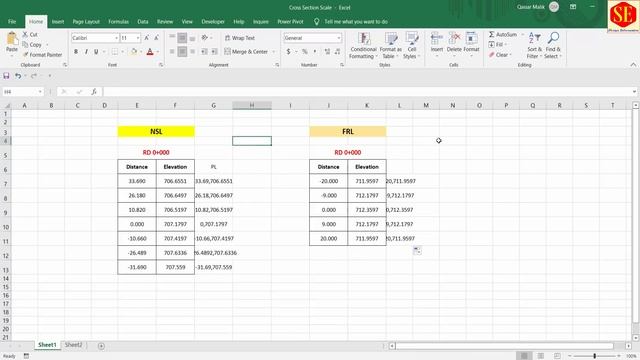Click Tell me what you want to do
The height and width of the screenshot is (360, 640).
point(356,22)
